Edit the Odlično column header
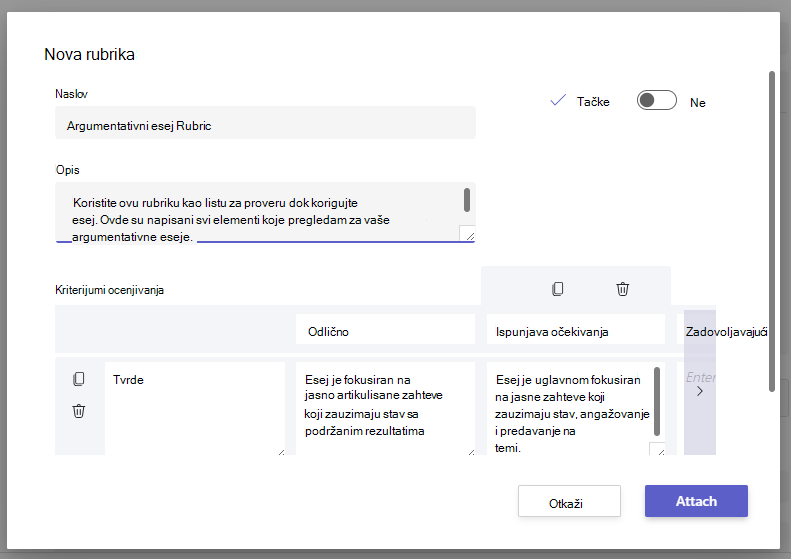The width and height of the screenshot is (791, 559). [385, 329]
